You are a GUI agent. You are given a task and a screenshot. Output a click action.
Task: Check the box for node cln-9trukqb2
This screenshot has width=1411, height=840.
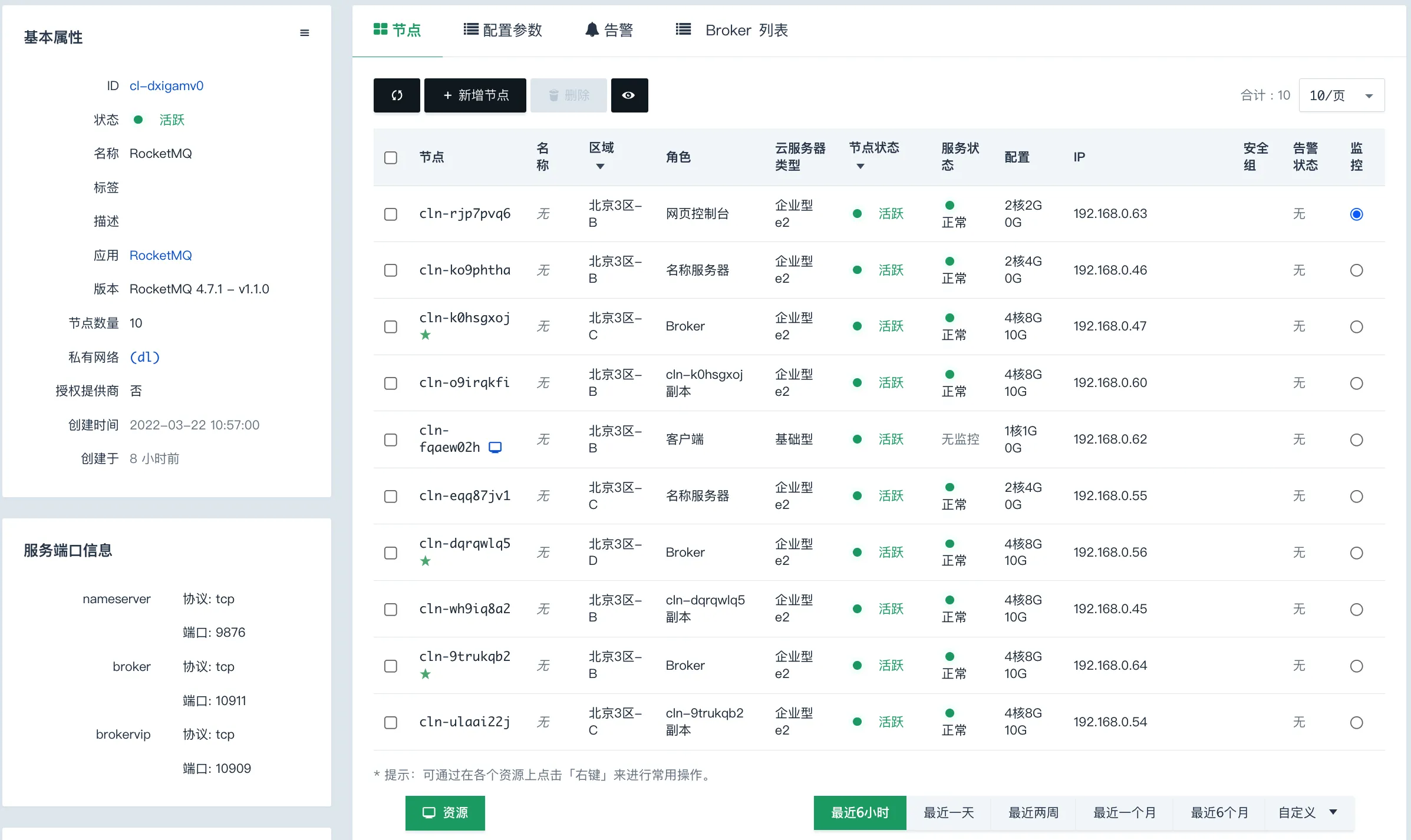[391, 666]
